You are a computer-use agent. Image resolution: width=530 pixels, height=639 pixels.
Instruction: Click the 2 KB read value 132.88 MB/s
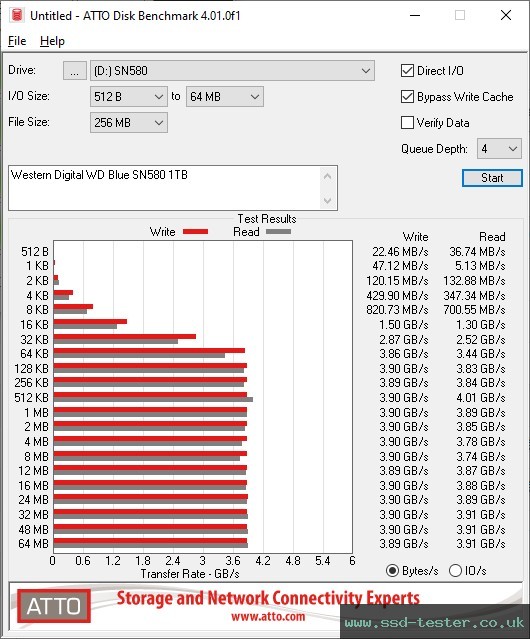474,281
